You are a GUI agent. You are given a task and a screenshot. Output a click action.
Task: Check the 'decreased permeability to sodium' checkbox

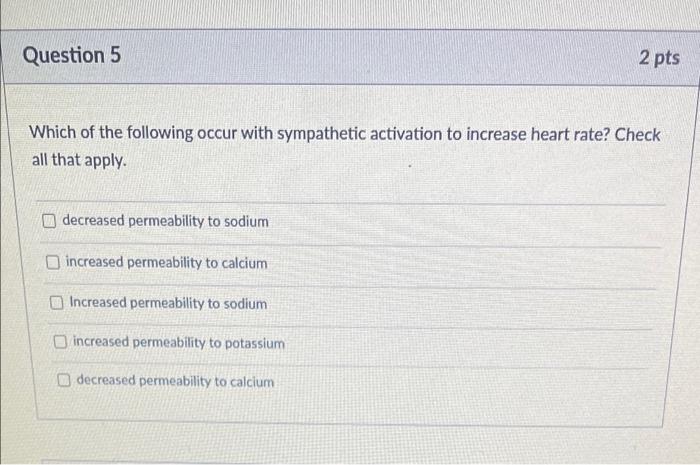tap(49, 221)
